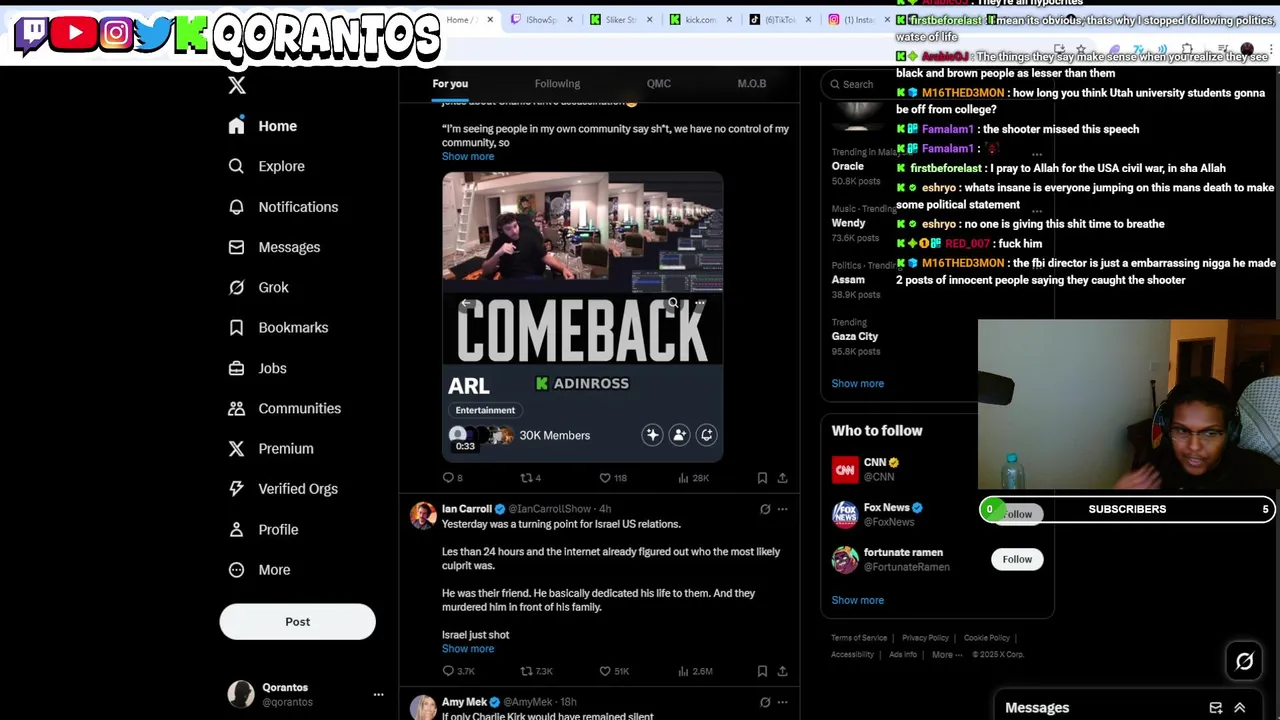Open the Gaza City trending topic
This screenshot has height=720, width=1280.
tap(855, 337)
